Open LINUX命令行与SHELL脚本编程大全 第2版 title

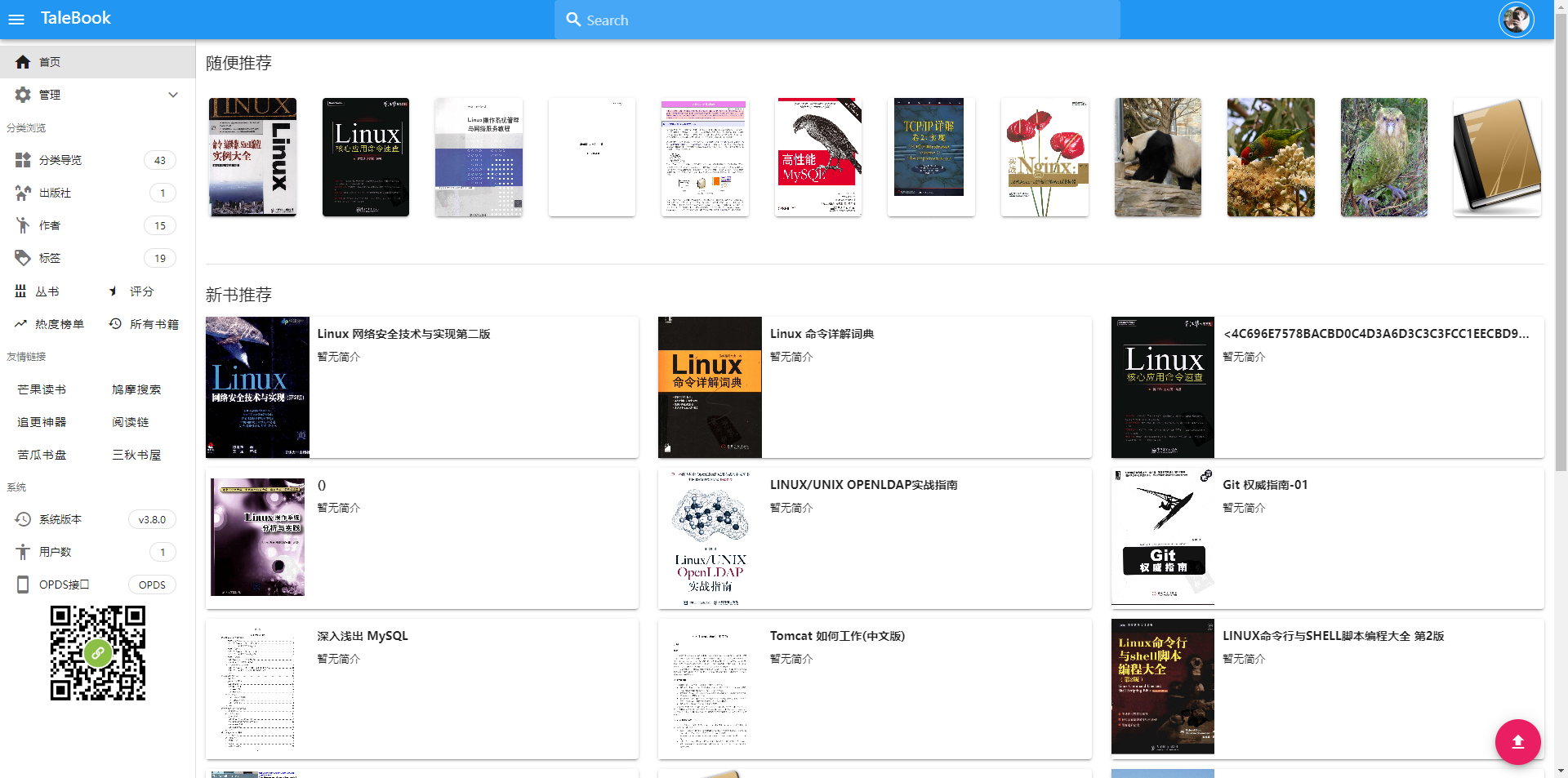tap(1333, 636)
